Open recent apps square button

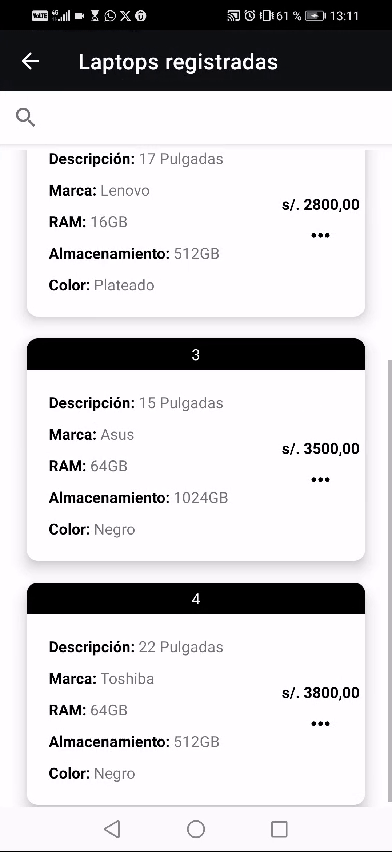pyautogui.click(x=279, y=829)
